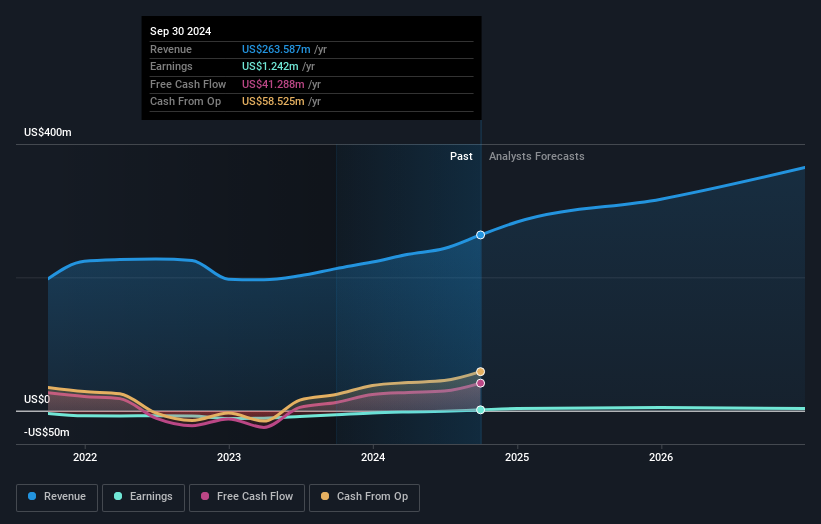Click the blue Revenue data point marker
This screenshot has width=821, height=524.
pyautogui.click(x=480, y=235)
